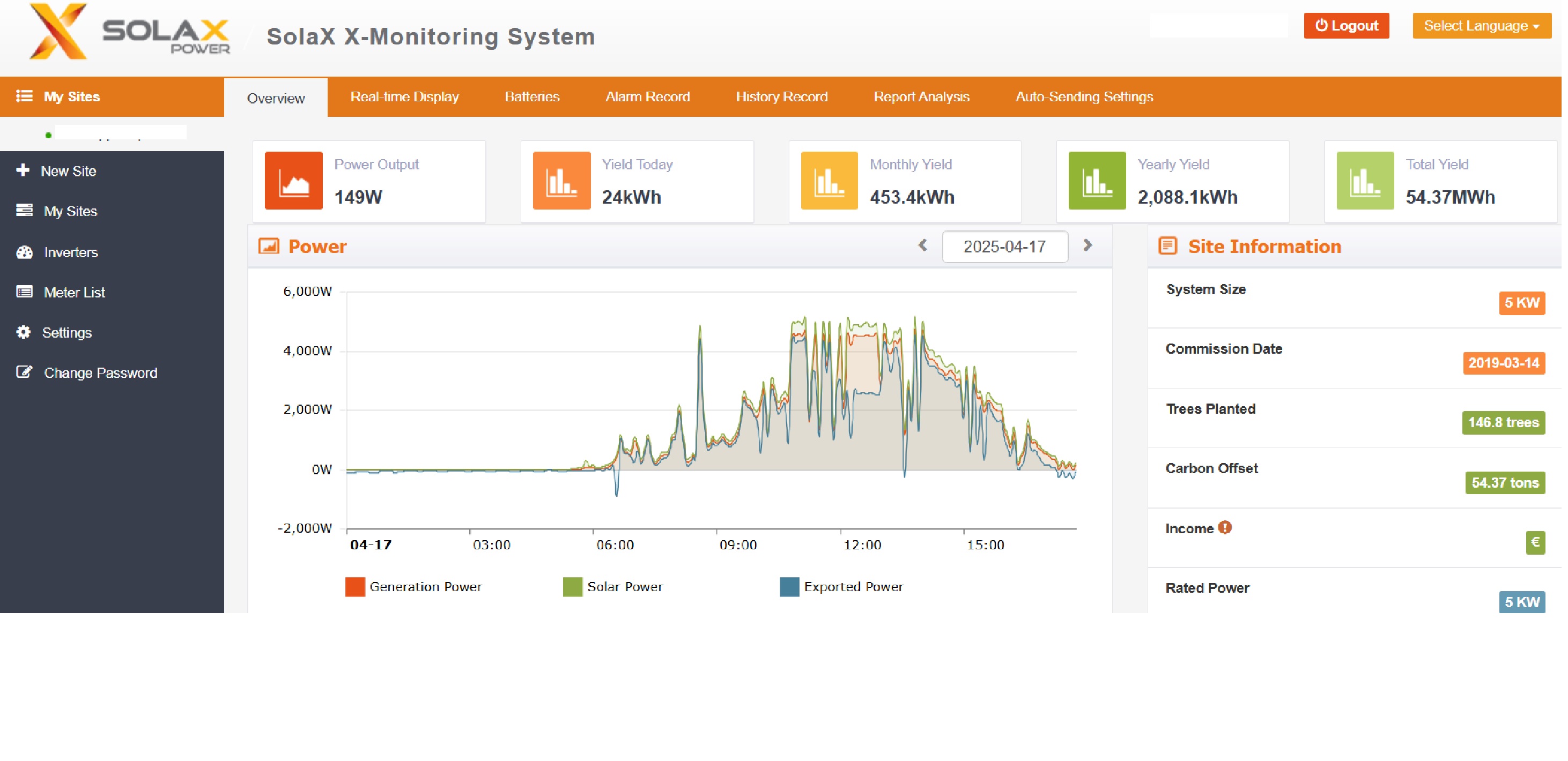Viewport: 1568px width, 761px height.
Task: Click the Total Yield light-green chart icon
Action: pyautogui.click(x=1365, y=181)
